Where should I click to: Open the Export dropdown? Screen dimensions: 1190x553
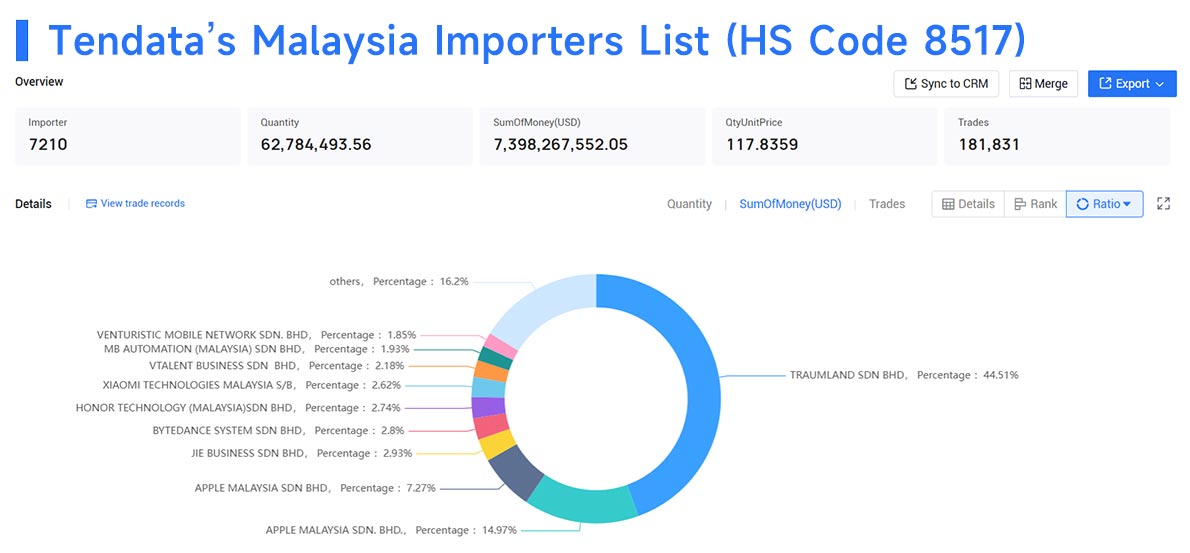1132,83
